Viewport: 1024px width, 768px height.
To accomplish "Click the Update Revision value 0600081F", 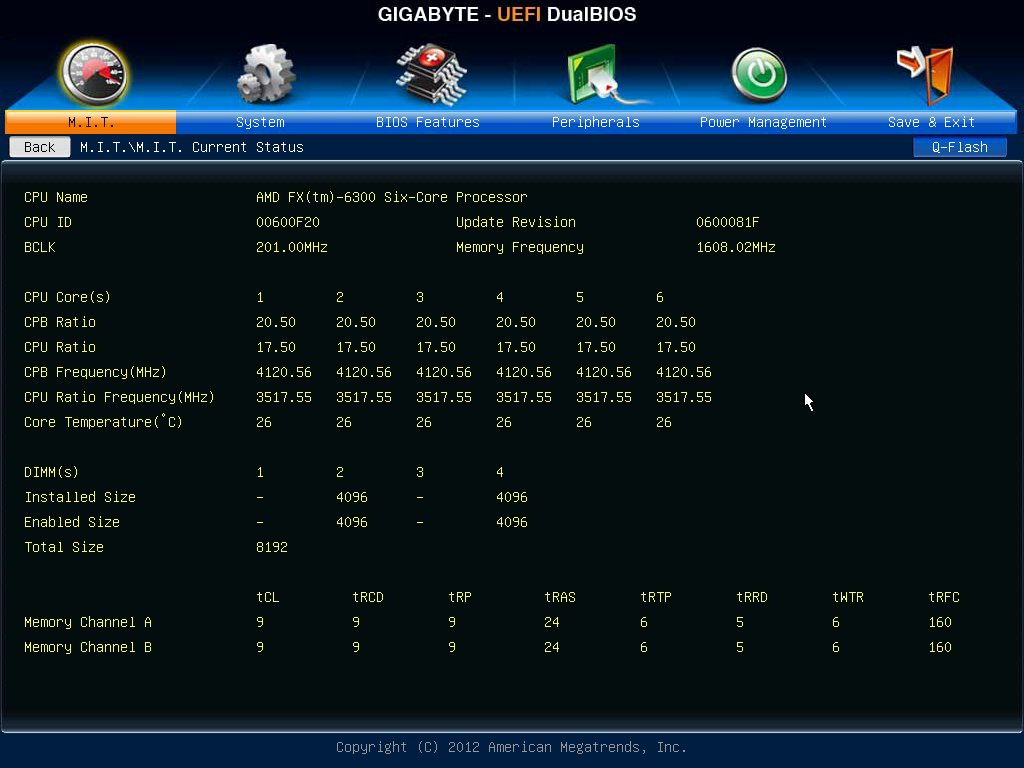I will pos(728,222).
